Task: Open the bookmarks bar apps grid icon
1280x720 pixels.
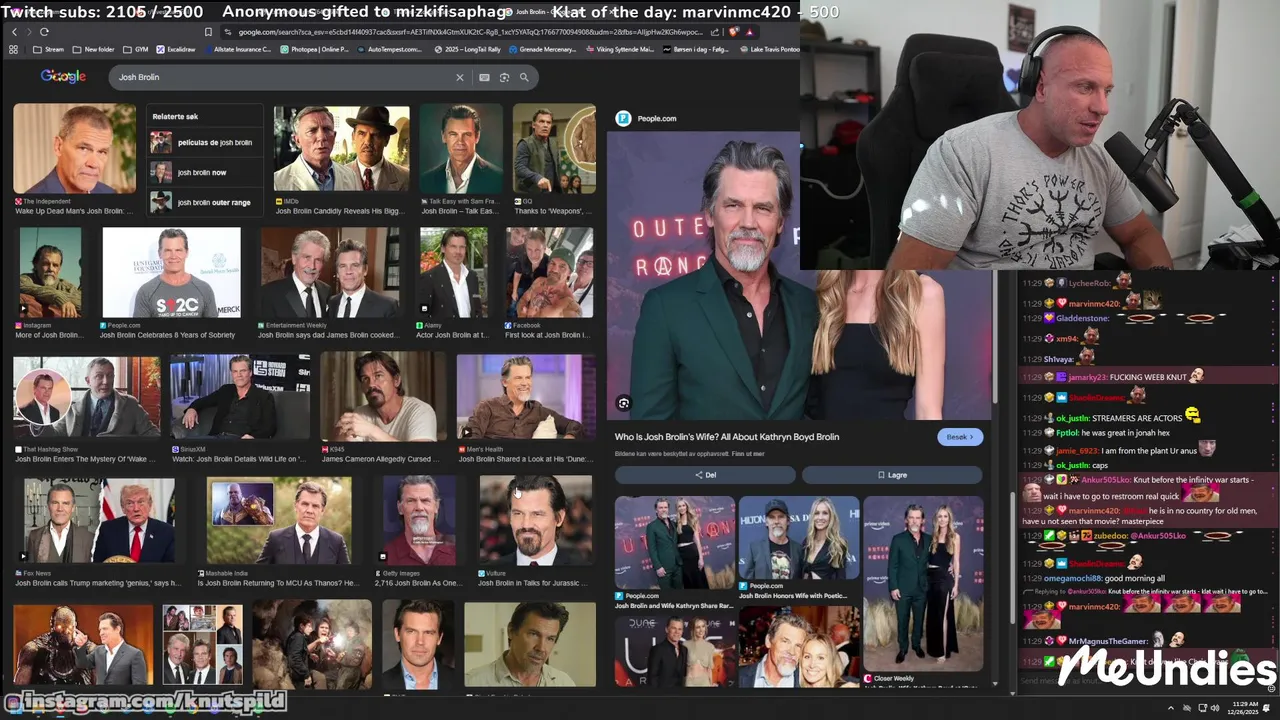Action: 14,49
